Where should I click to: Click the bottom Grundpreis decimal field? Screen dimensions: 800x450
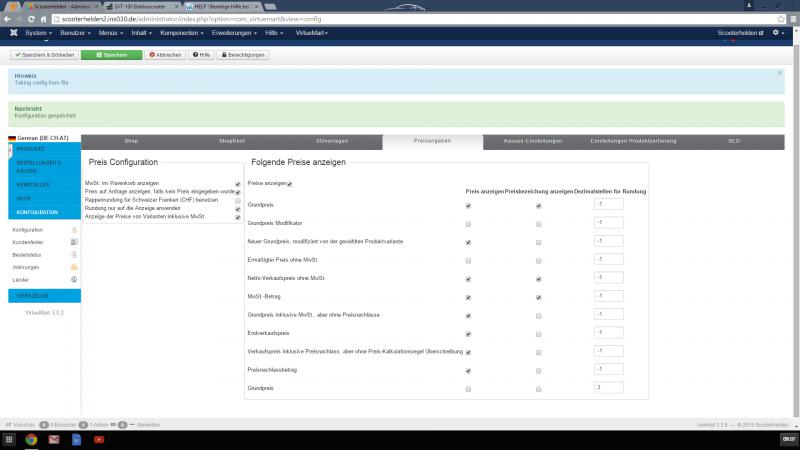tap(608, 387)
